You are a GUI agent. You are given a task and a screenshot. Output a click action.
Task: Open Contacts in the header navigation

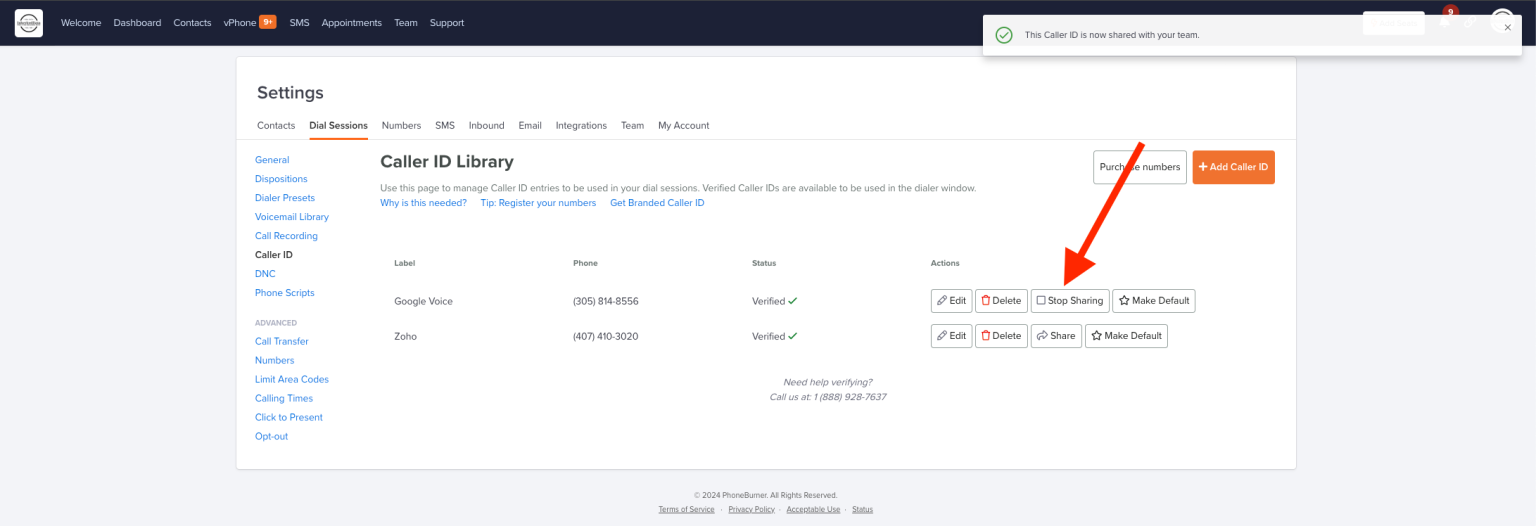pos(192,23)
